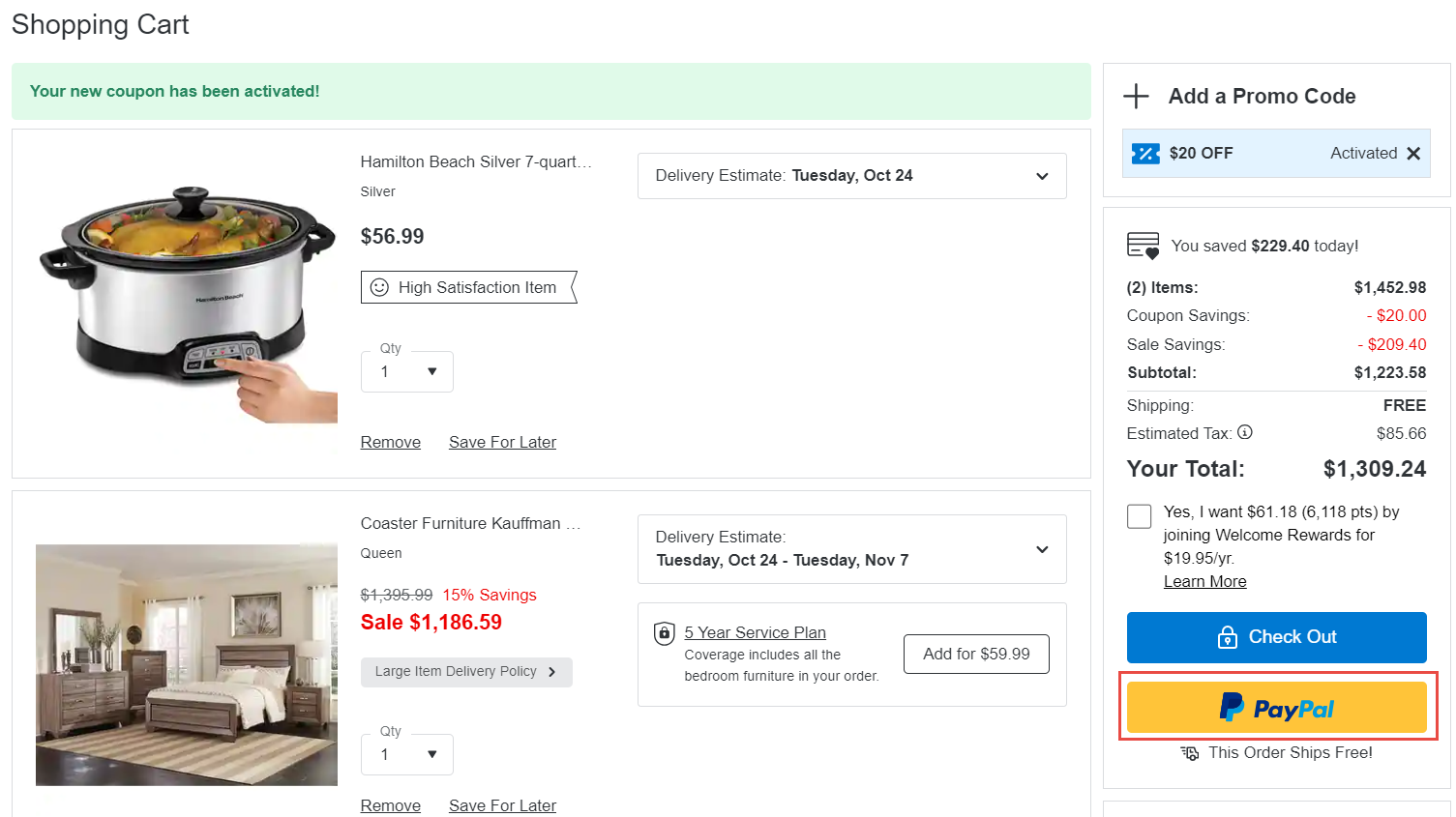The height and width of the screenshot is (817, 1456).
Task: Remove the Hamilton Beach slow cooker
Action: pos(390,442)
